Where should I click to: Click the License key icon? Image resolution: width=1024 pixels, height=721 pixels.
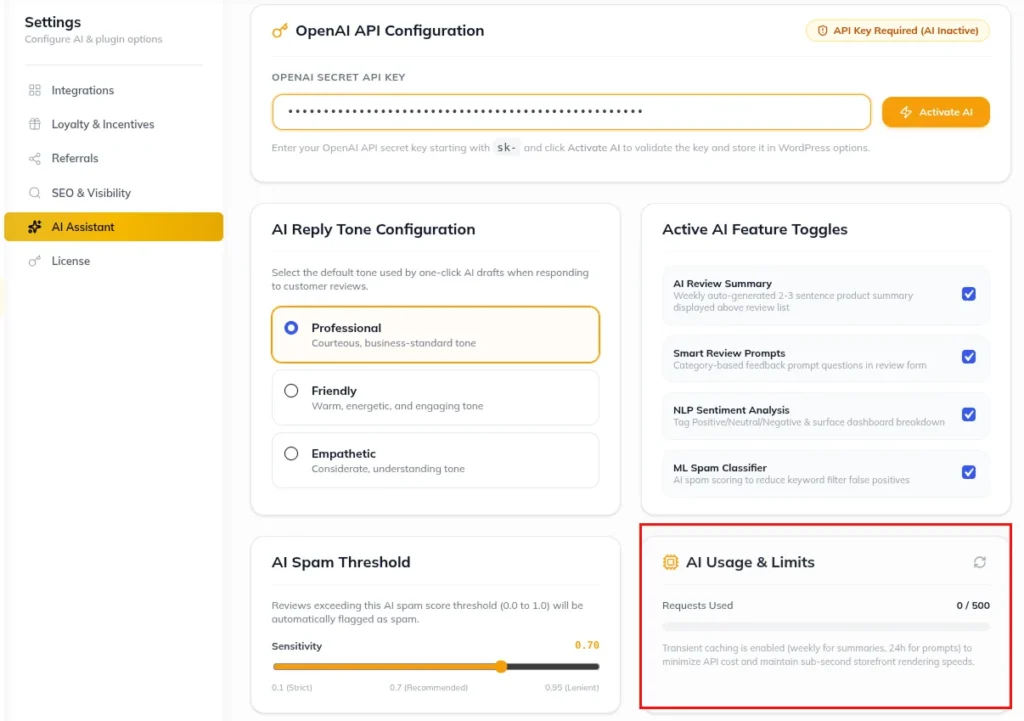[x=35, y=261]
